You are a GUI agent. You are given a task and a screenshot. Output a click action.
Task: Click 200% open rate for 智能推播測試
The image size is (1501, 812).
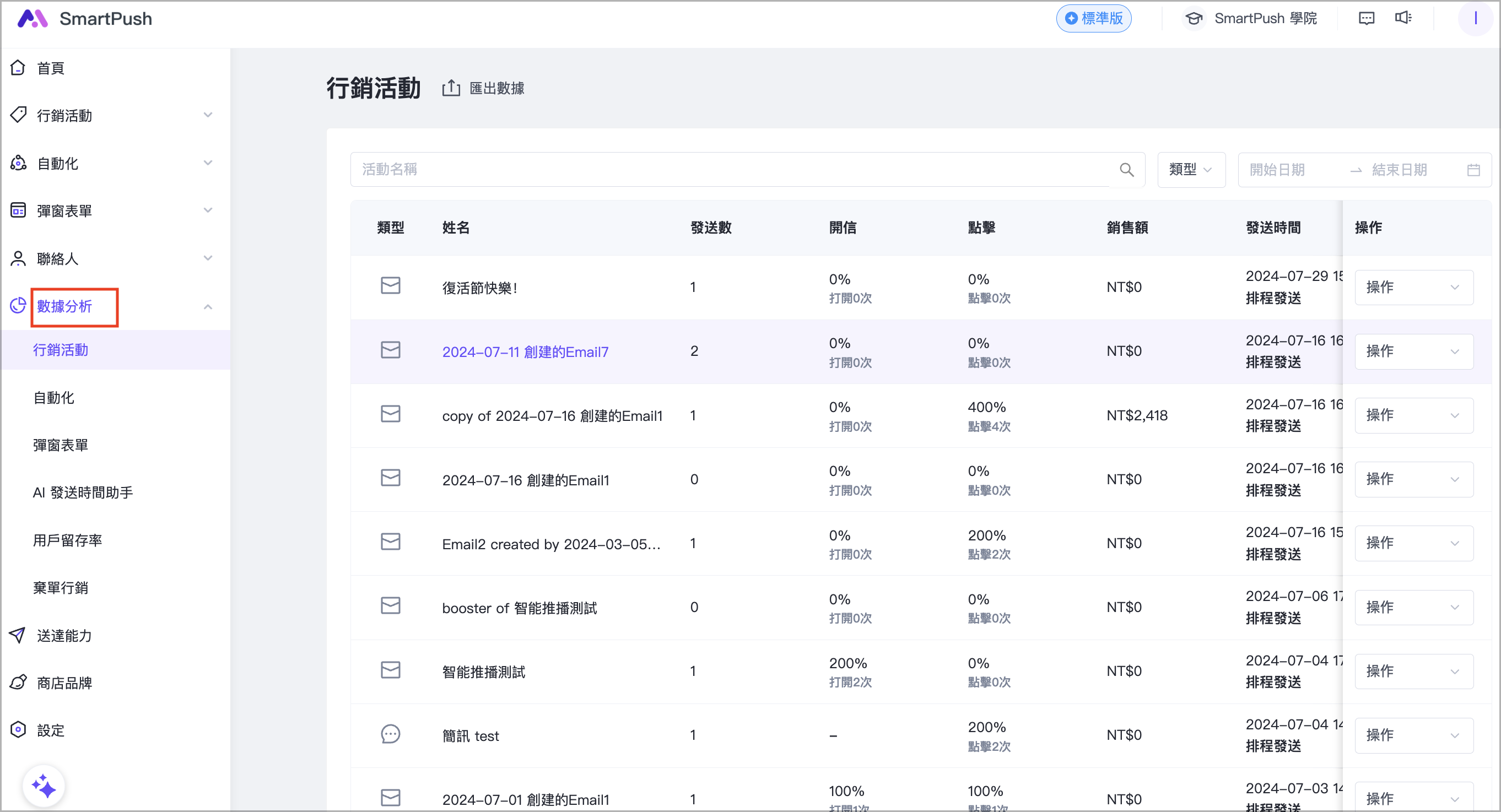(x=848, y=663)
